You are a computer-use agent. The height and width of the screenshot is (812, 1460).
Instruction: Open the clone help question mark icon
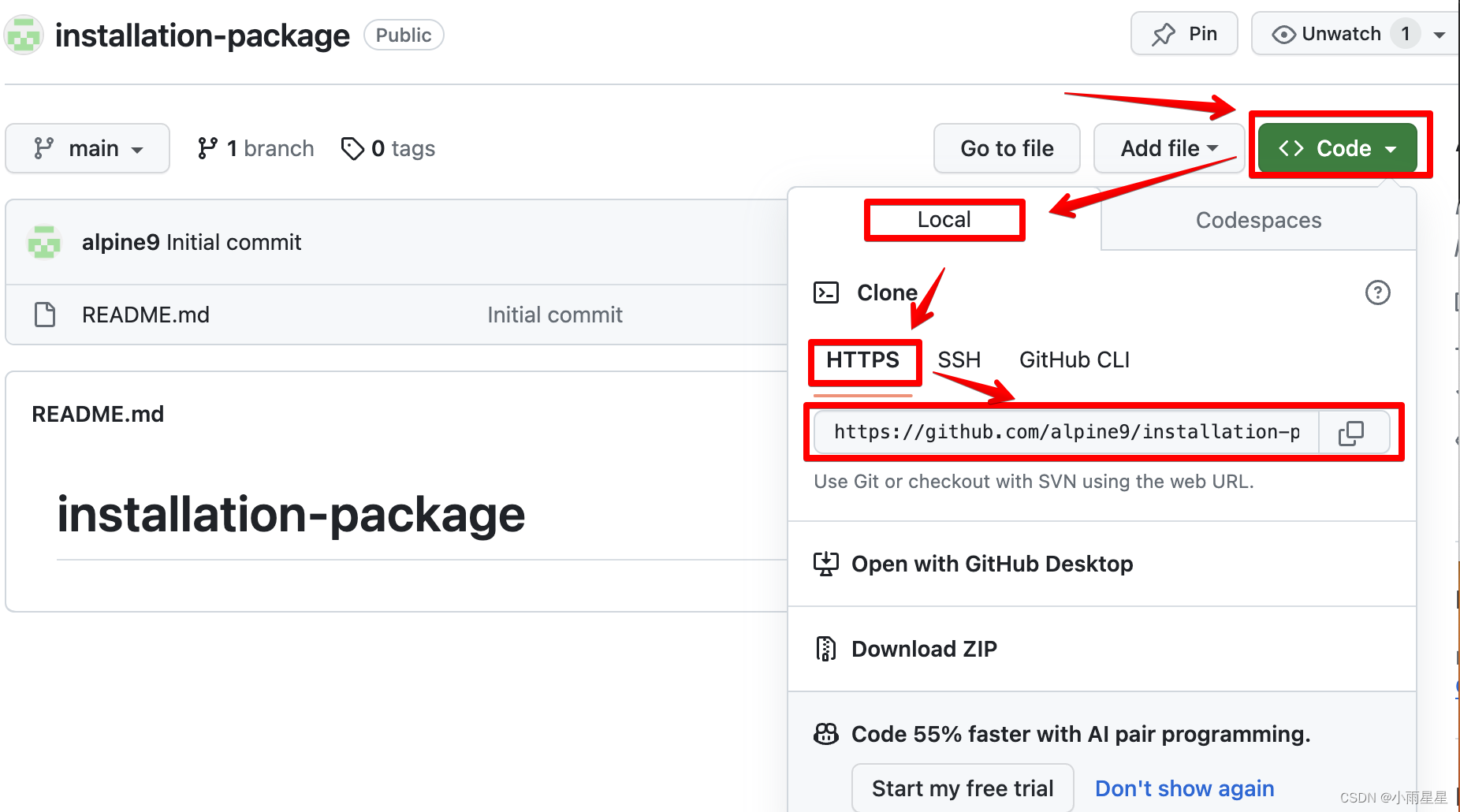(x=1377, y=292)
